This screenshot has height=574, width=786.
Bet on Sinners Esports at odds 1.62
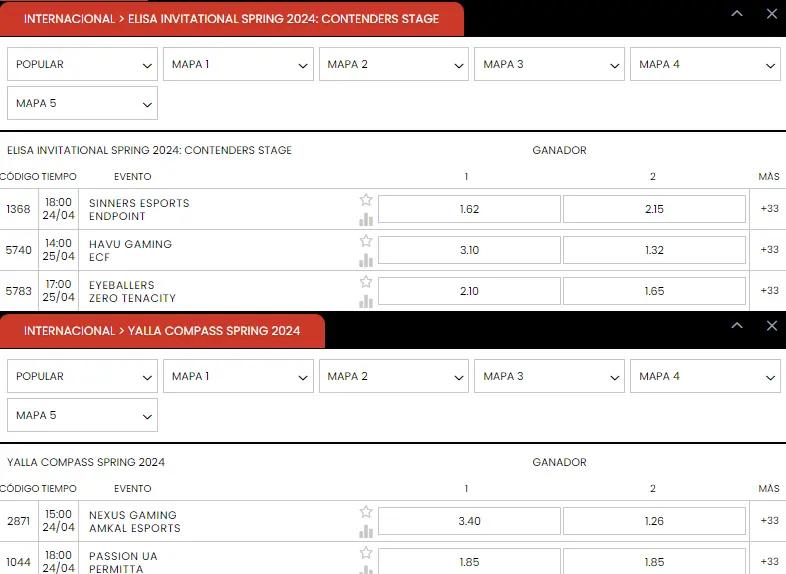[x=469, y=209]
